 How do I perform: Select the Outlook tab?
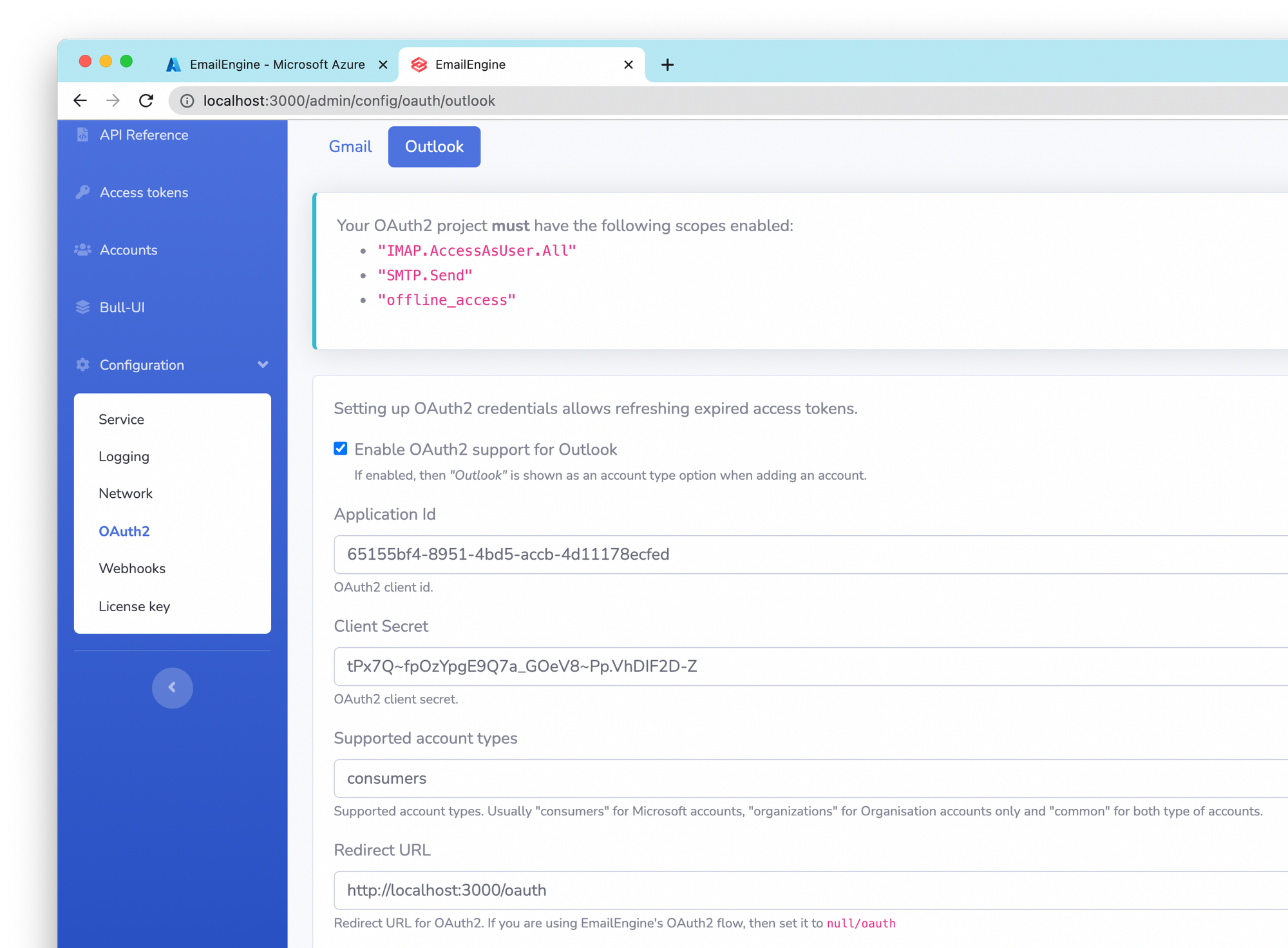[434, 146]
